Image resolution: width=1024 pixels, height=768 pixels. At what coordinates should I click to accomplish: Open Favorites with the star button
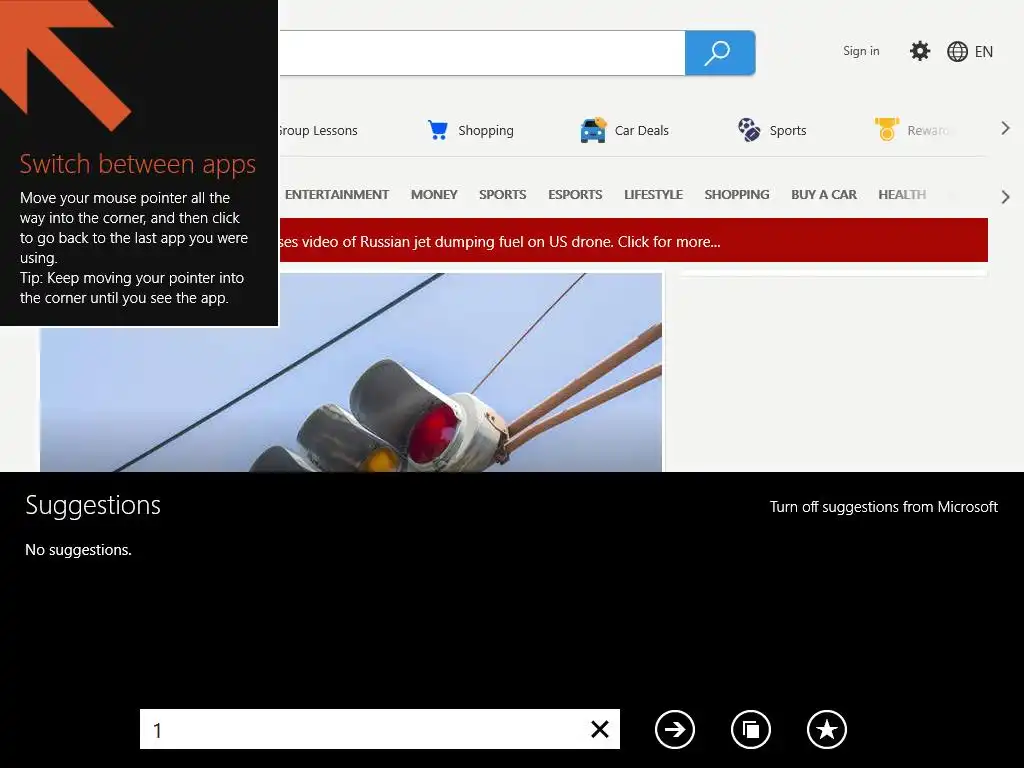(x=827, y=729)
